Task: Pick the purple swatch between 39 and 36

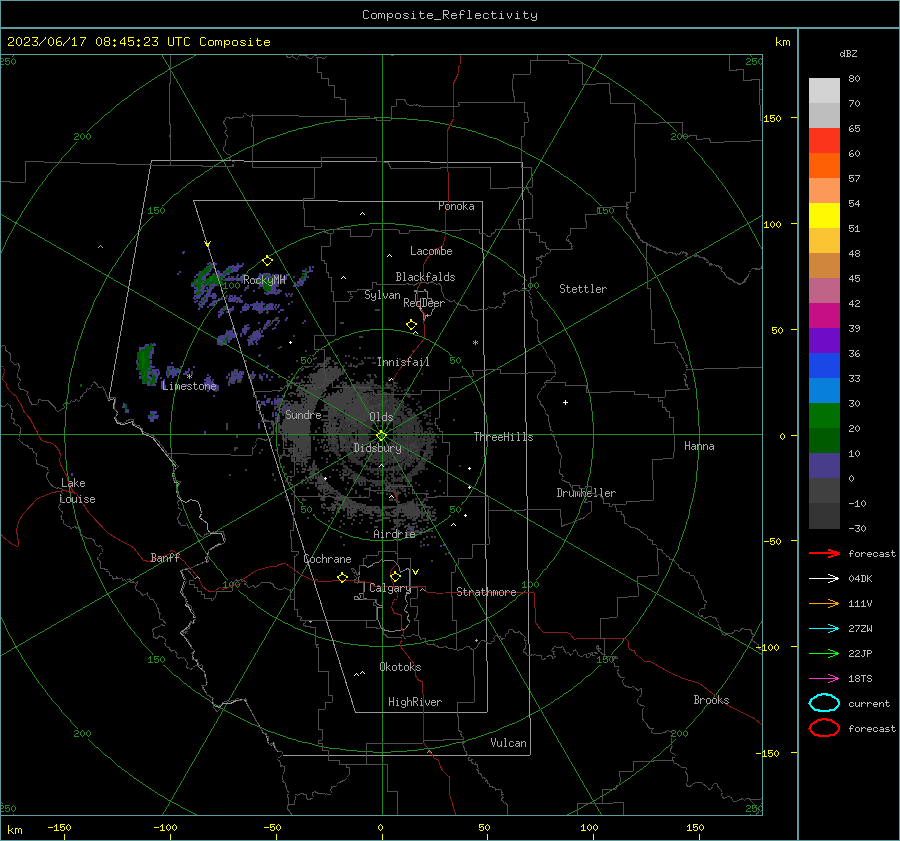Action: tap(824, 341)
